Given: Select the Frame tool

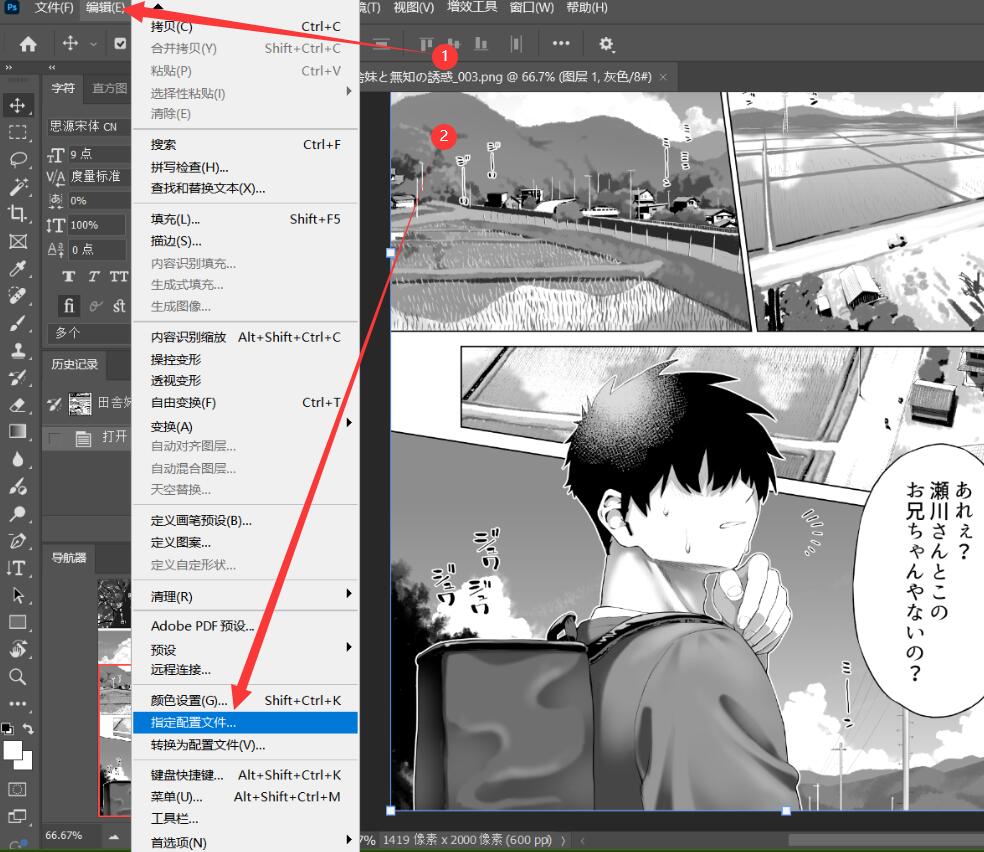Looking at the screenshot, I should 18,242.
